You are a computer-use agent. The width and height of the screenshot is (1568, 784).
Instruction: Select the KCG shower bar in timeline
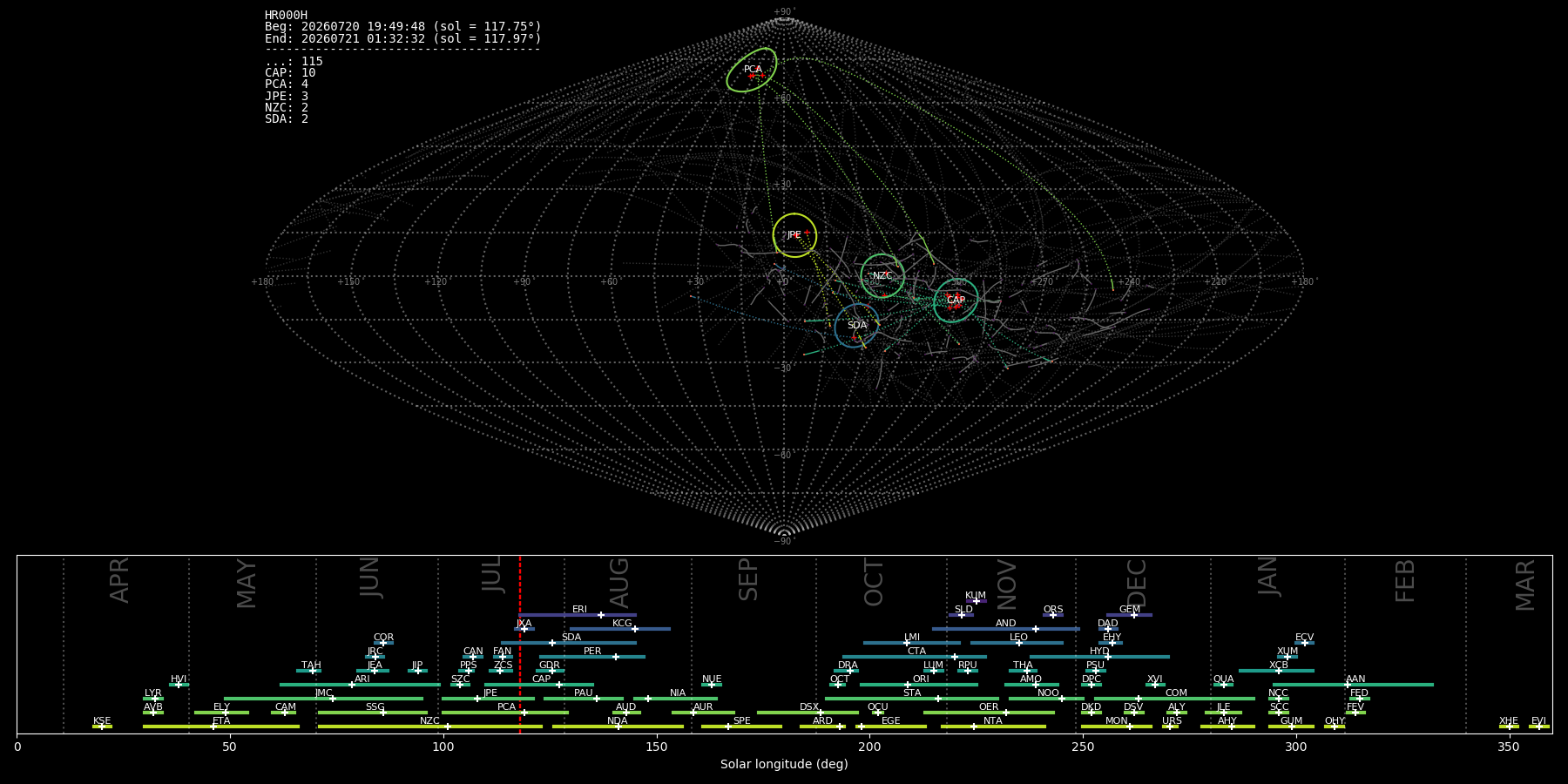620,629
